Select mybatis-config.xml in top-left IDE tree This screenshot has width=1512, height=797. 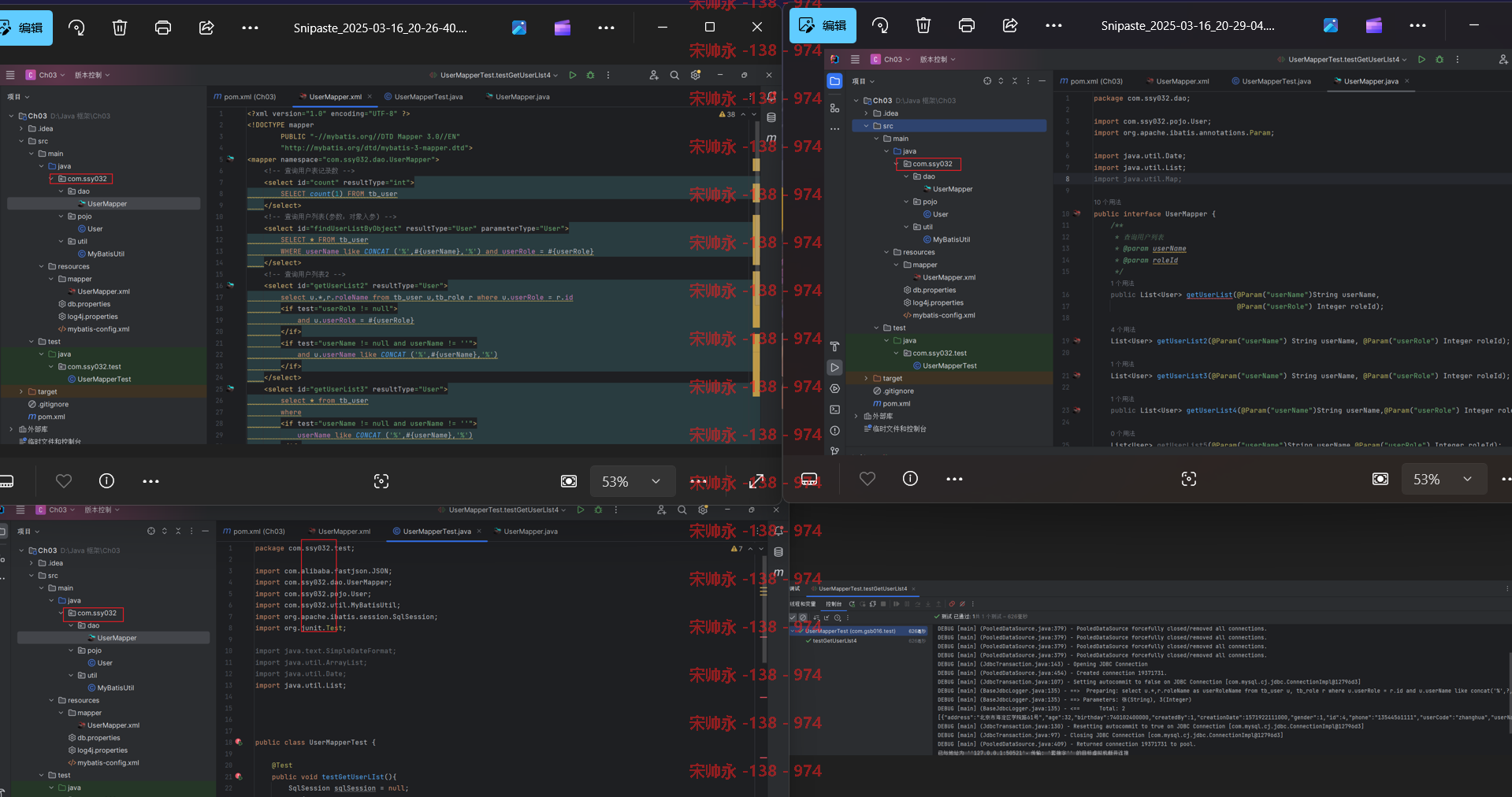(98, 329)
